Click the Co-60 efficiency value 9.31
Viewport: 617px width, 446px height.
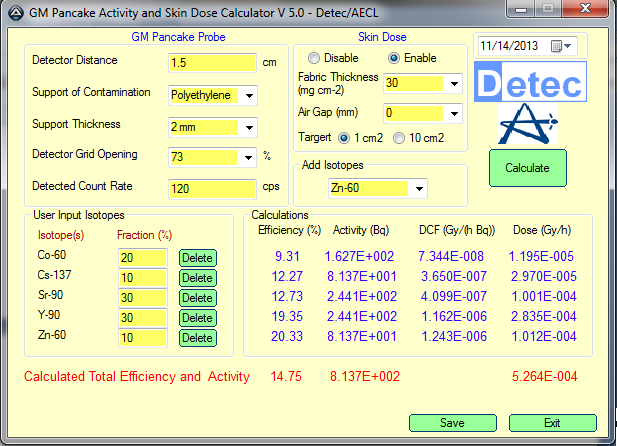coord(287,257)
